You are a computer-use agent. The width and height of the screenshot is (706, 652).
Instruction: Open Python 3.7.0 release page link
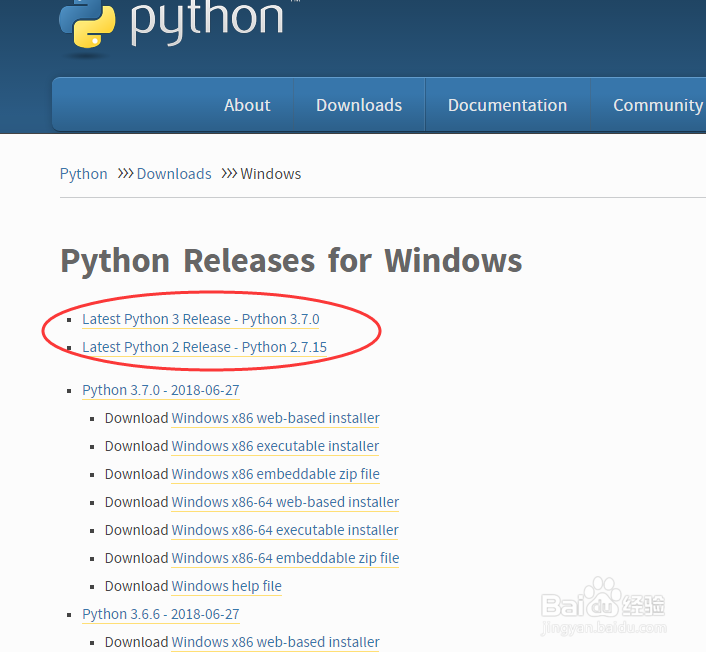tap(161, 390)
